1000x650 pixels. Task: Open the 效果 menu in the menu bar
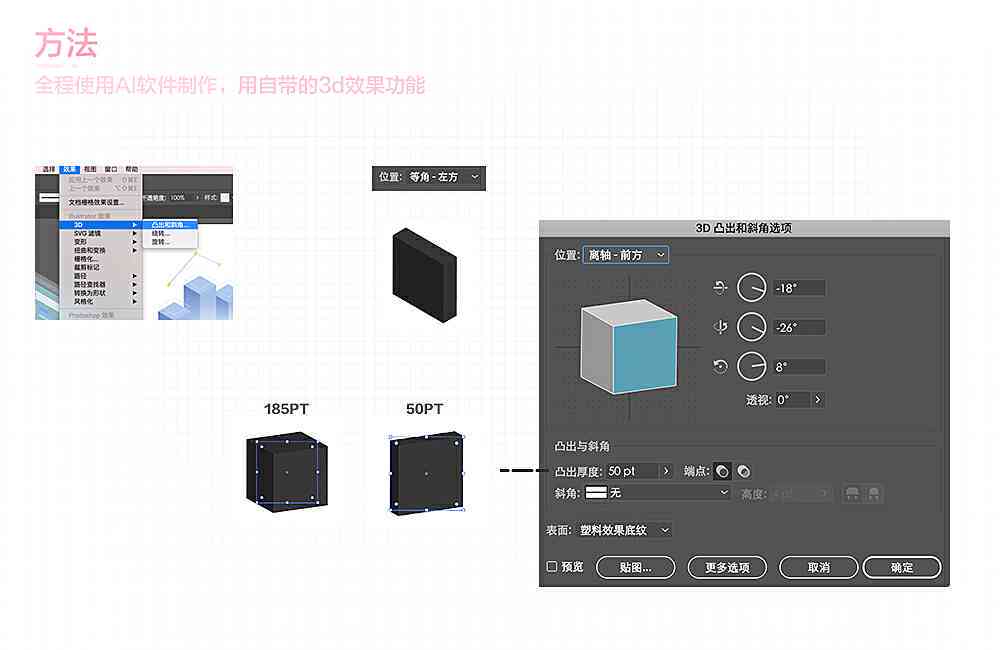pos(70,169)
